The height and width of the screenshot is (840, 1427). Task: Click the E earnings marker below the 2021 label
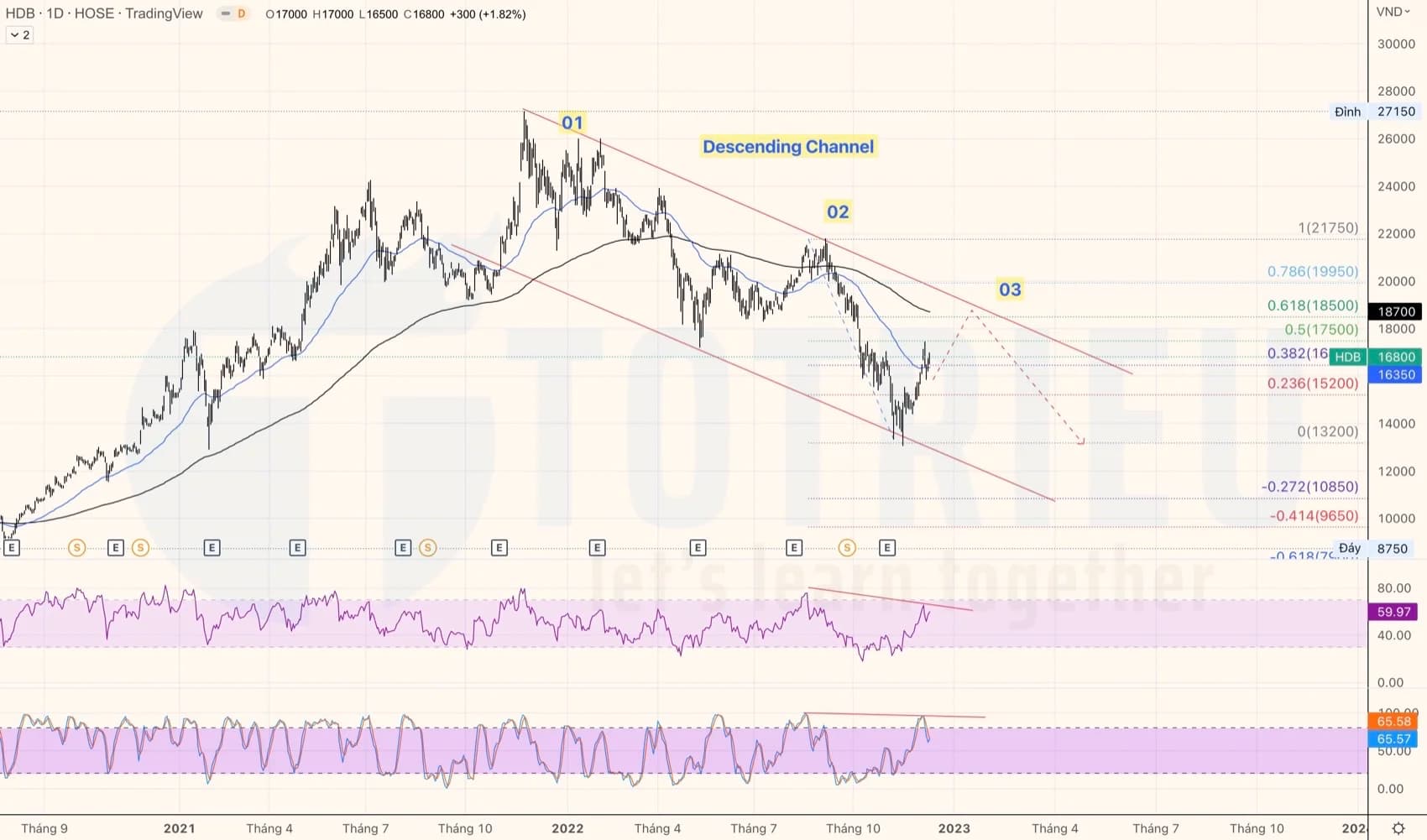[211, 547]
